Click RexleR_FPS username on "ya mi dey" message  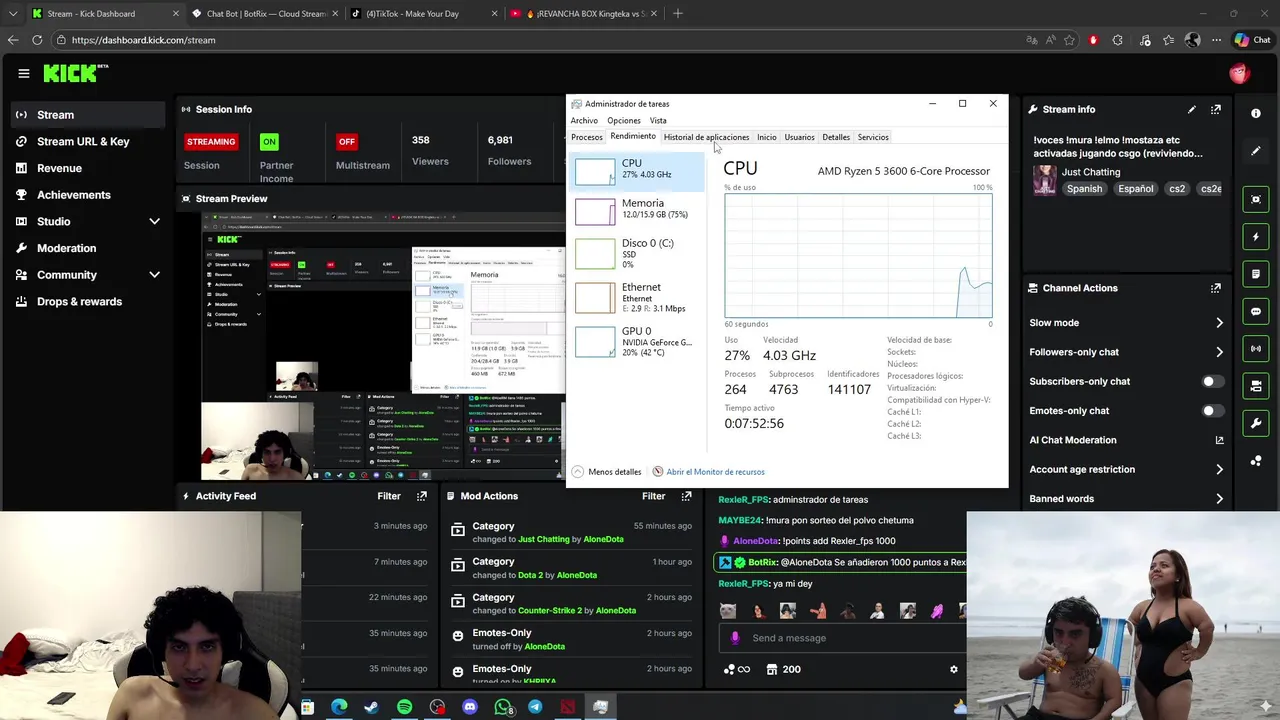click(743, 584)
